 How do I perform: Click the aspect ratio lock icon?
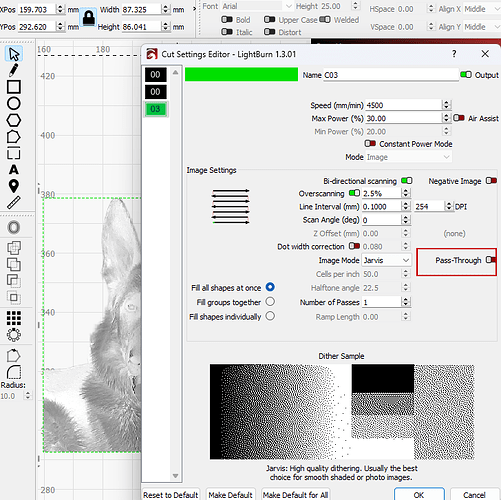(89, 18)
